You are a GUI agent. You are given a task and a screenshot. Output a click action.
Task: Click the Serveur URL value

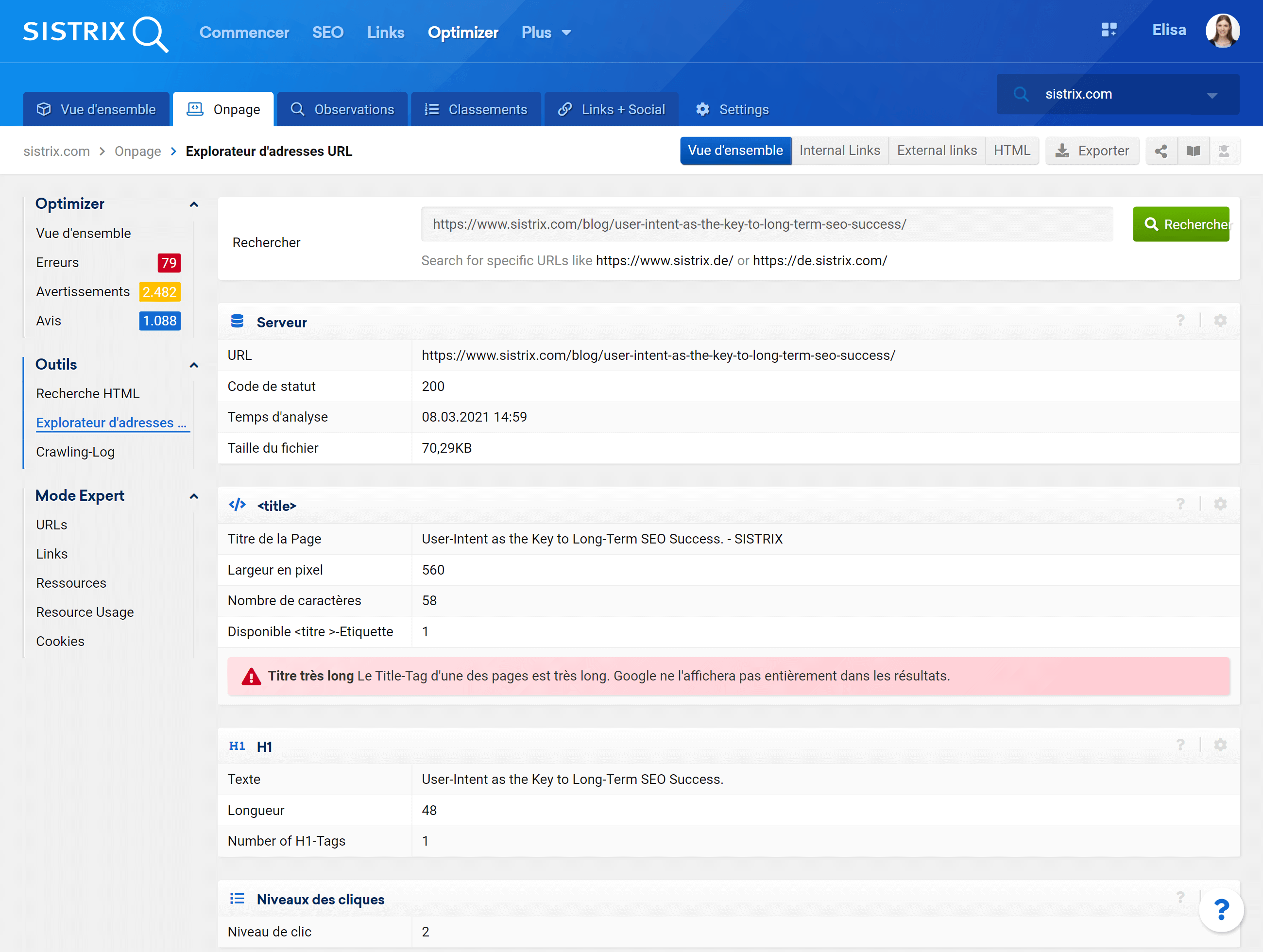(658, 356)
